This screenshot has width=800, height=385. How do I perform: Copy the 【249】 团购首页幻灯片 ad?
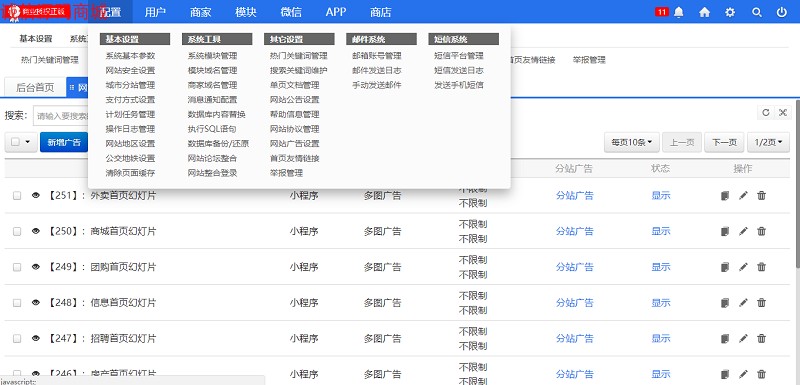[725, 267]
